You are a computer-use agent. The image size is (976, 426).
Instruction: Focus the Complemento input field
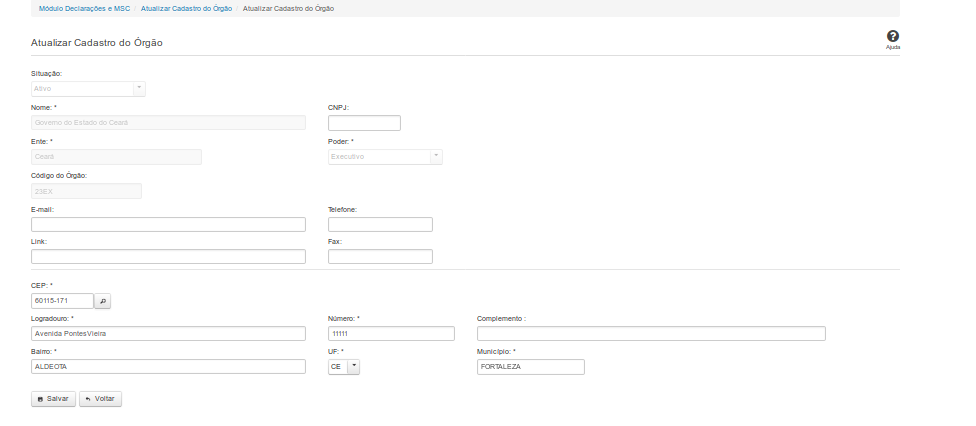(651, 334)
